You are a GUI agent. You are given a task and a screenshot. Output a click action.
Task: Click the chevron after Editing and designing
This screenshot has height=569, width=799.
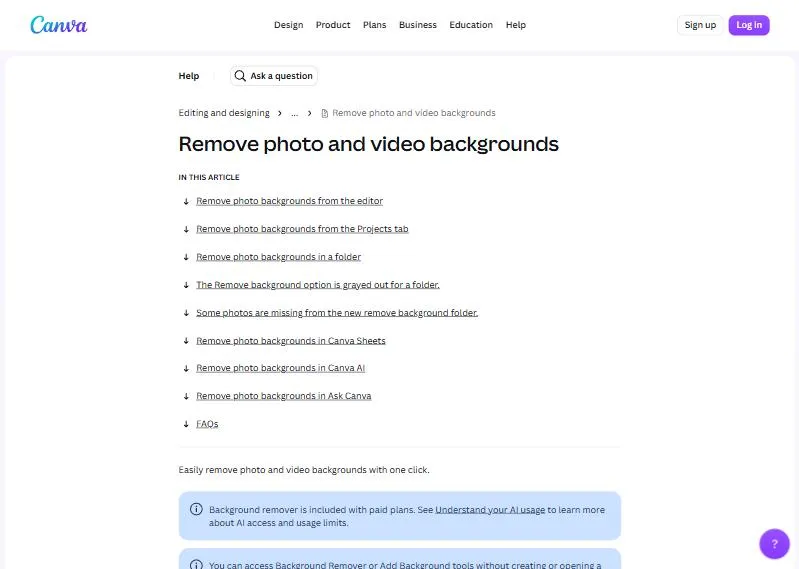(x=279, y=113)
